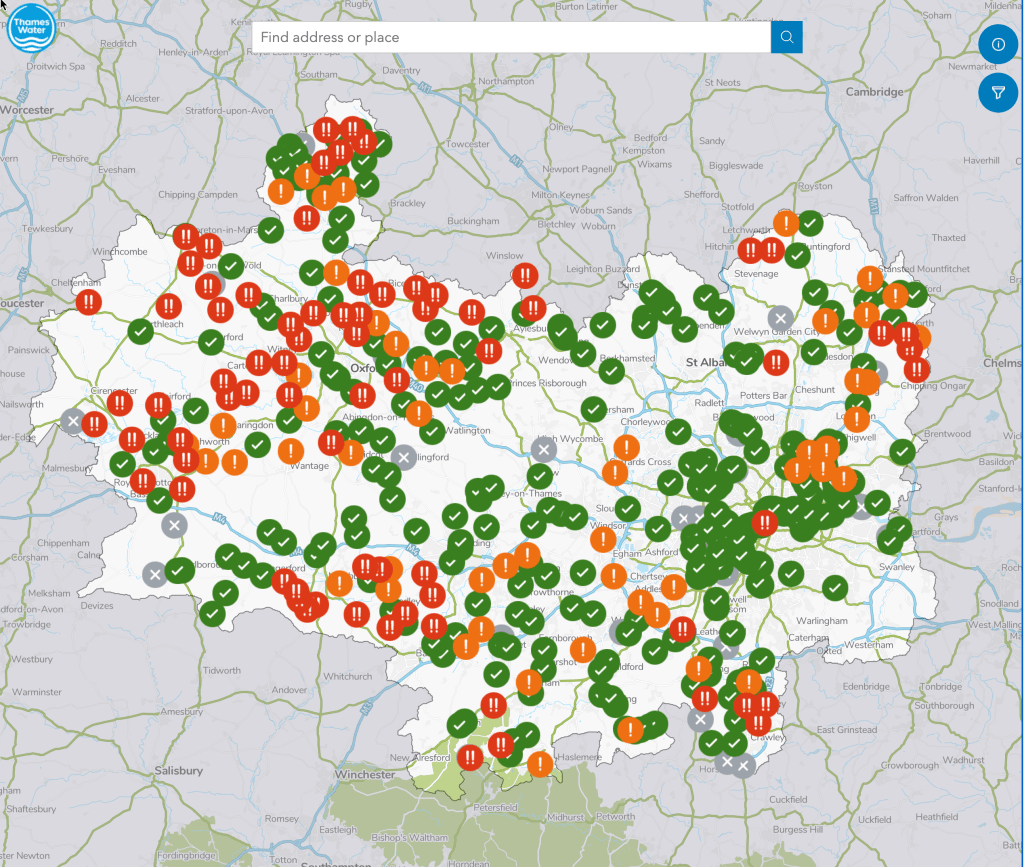Select the orange marker near Chigwell
Screen dimensions: 1024x867
tap(856, 417)
